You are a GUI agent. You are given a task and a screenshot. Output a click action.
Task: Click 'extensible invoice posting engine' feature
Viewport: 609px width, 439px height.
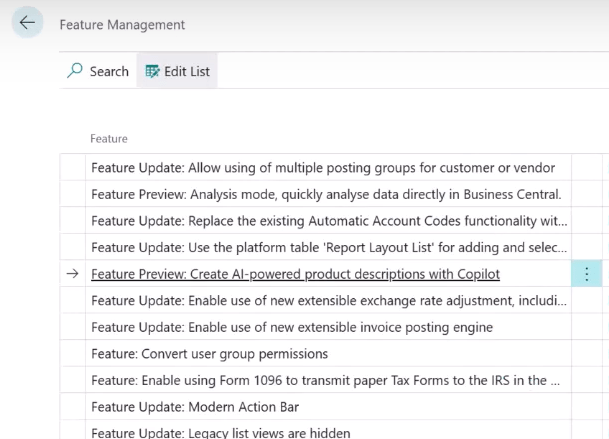point(291,327)
